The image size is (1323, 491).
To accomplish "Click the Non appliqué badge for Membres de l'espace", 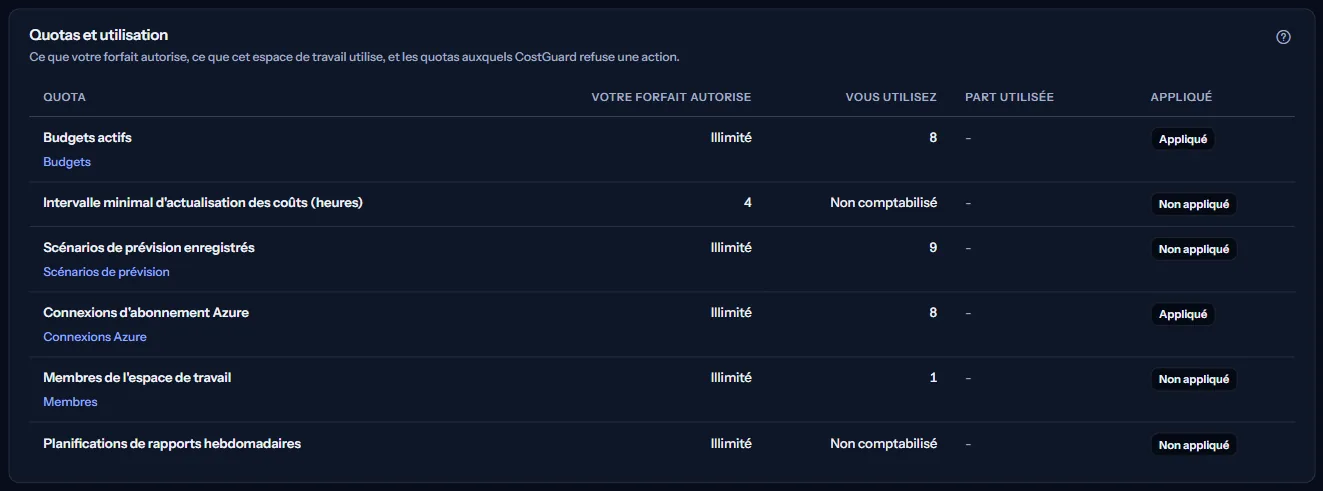I will (1194, 379).
